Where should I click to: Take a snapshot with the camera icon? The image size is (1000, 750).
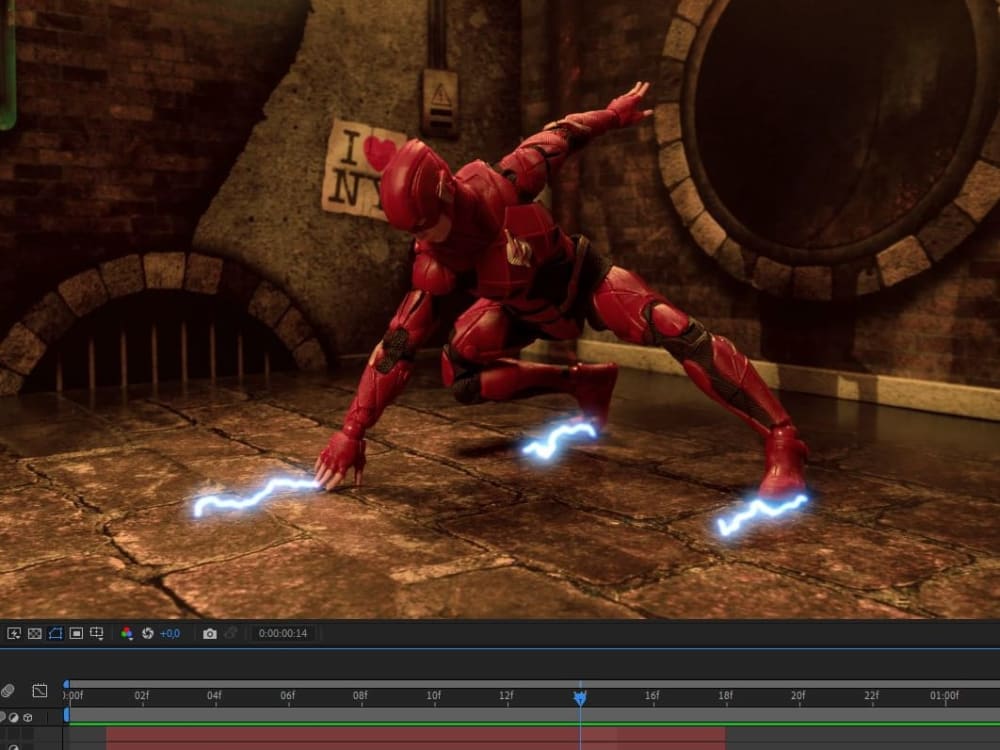click(x=210, y=633)
